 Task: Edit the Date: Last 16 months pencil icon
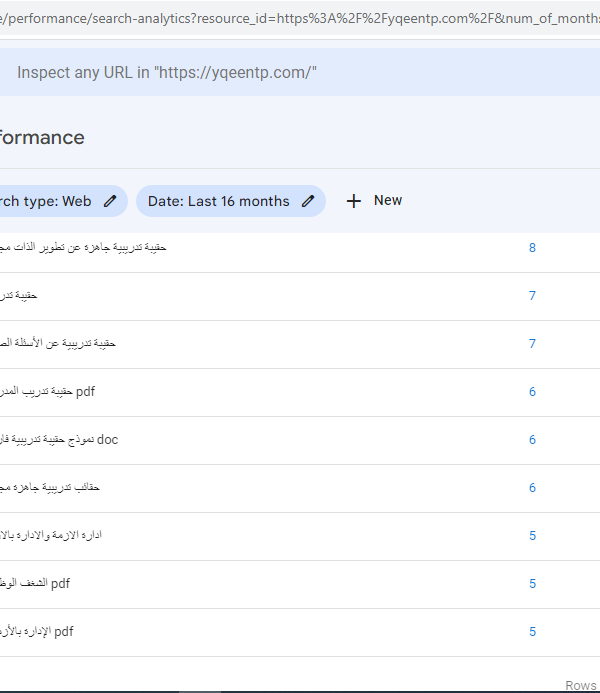pyautogui.click(x=308, y=201)
